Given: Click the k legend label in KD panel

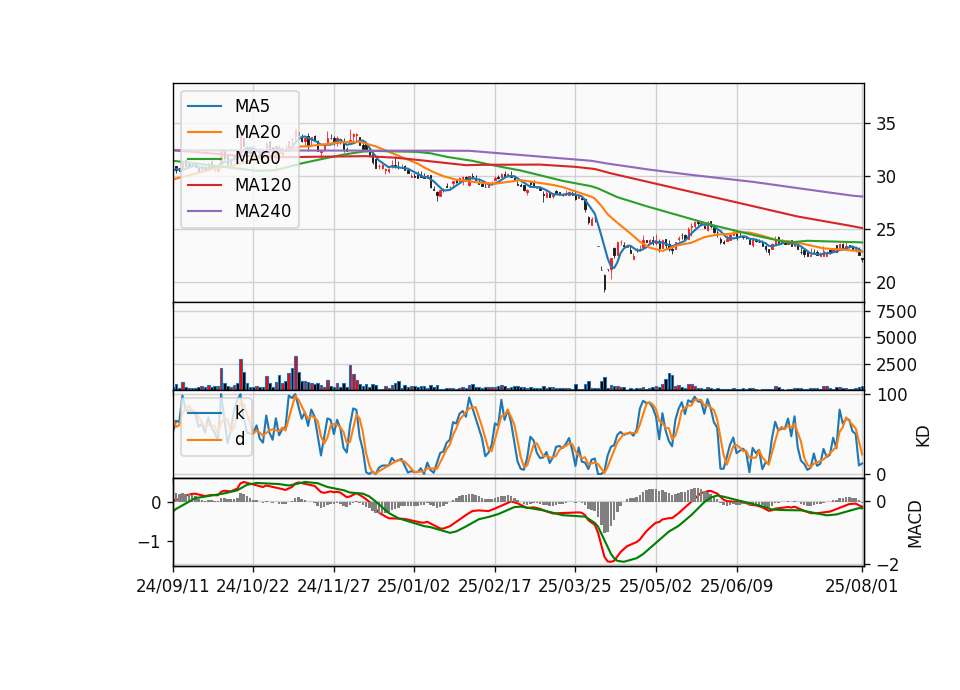Looking at the screenshot, I should [x=239, y=413].
